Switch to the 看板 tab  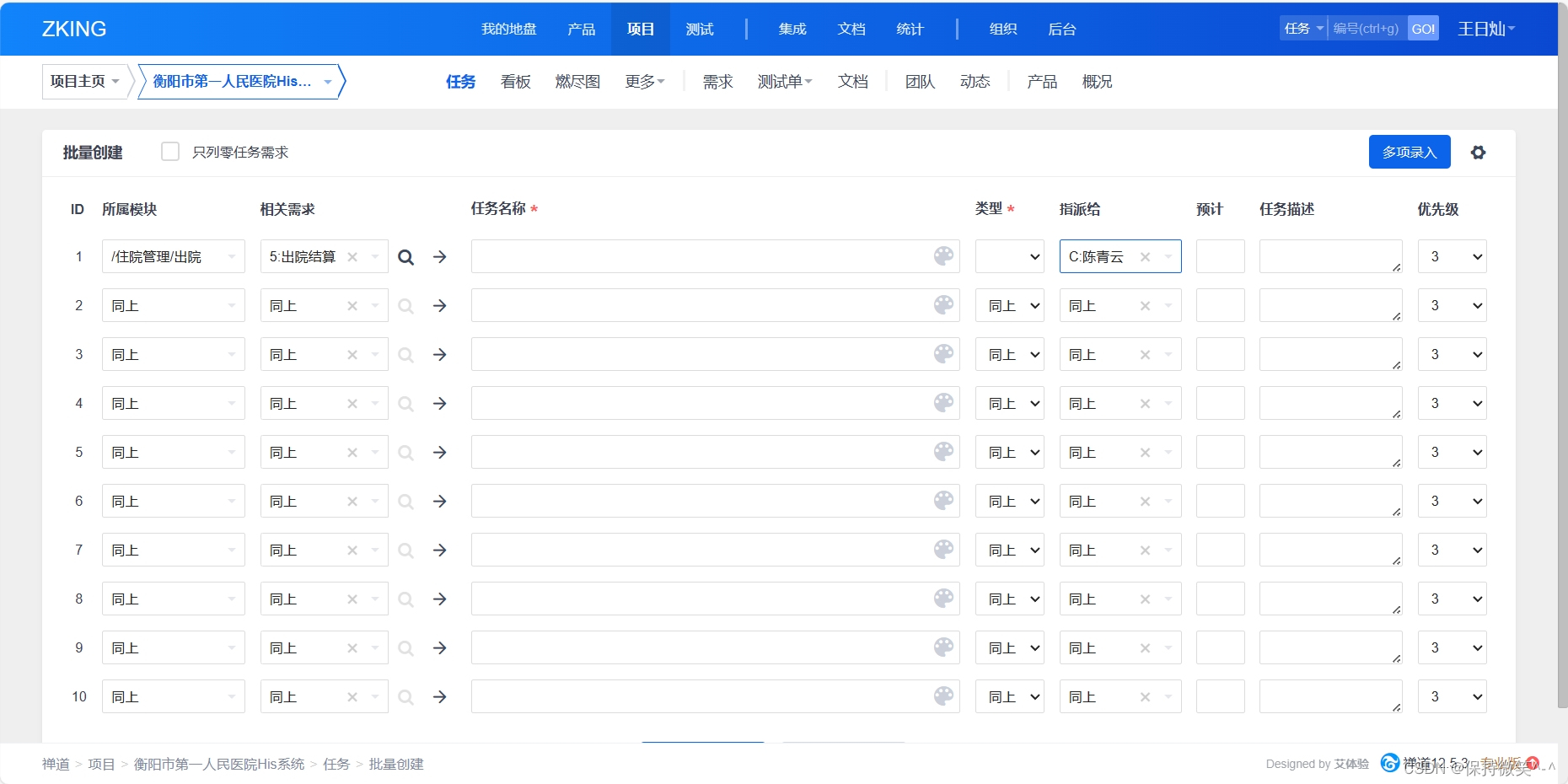[x=516, y=82]
